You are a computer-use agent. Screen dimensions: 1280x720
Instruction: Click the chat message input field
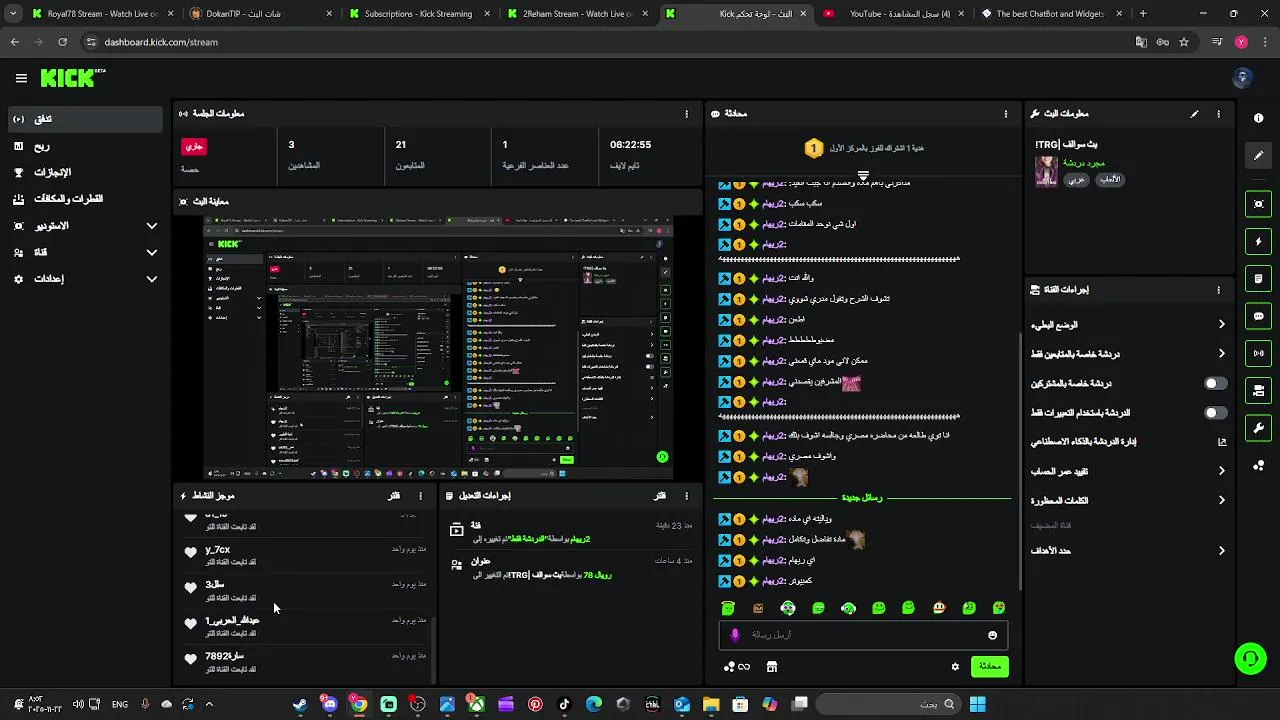[863, 635]
